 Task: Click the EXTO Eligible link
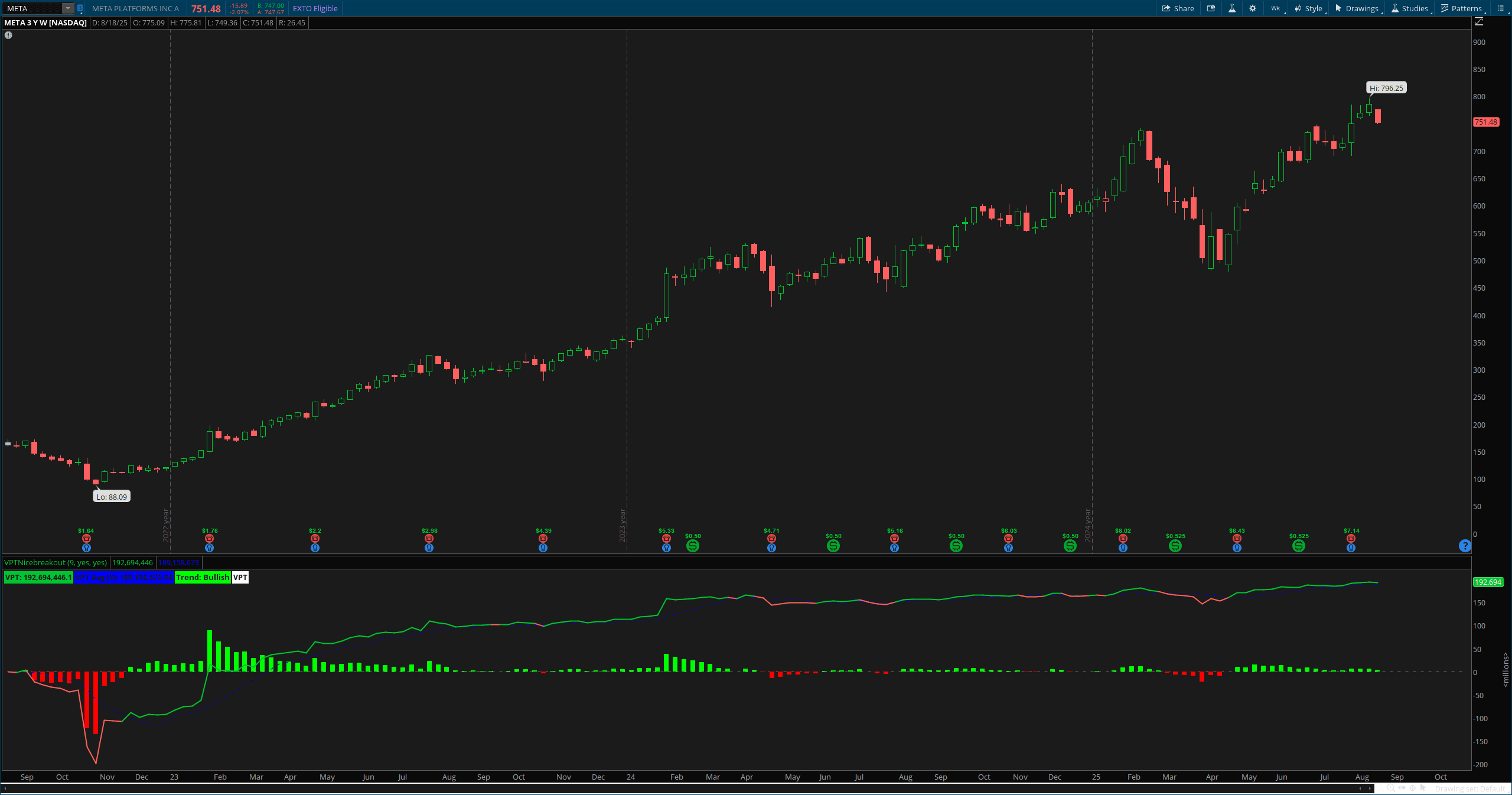[x=315, y=8]
